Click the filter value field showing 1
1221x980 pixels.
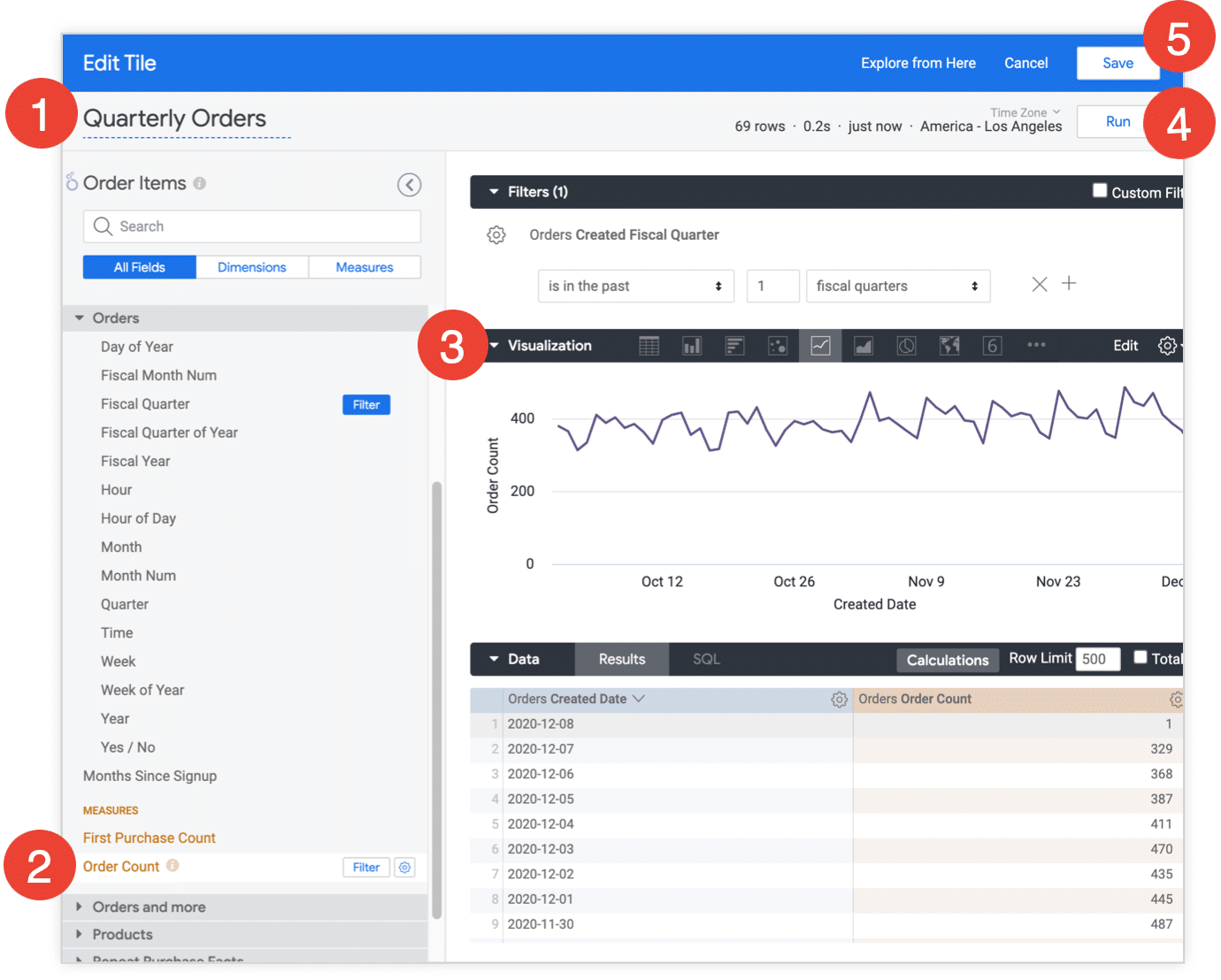tap(773, 287)
